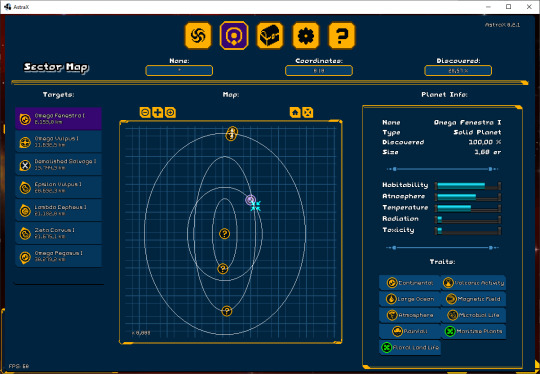The width and height of the screenshot is (540, 374).
Task: Zoom out the map with minus icon
Action: pyautogui.click(x=145, y=112)
